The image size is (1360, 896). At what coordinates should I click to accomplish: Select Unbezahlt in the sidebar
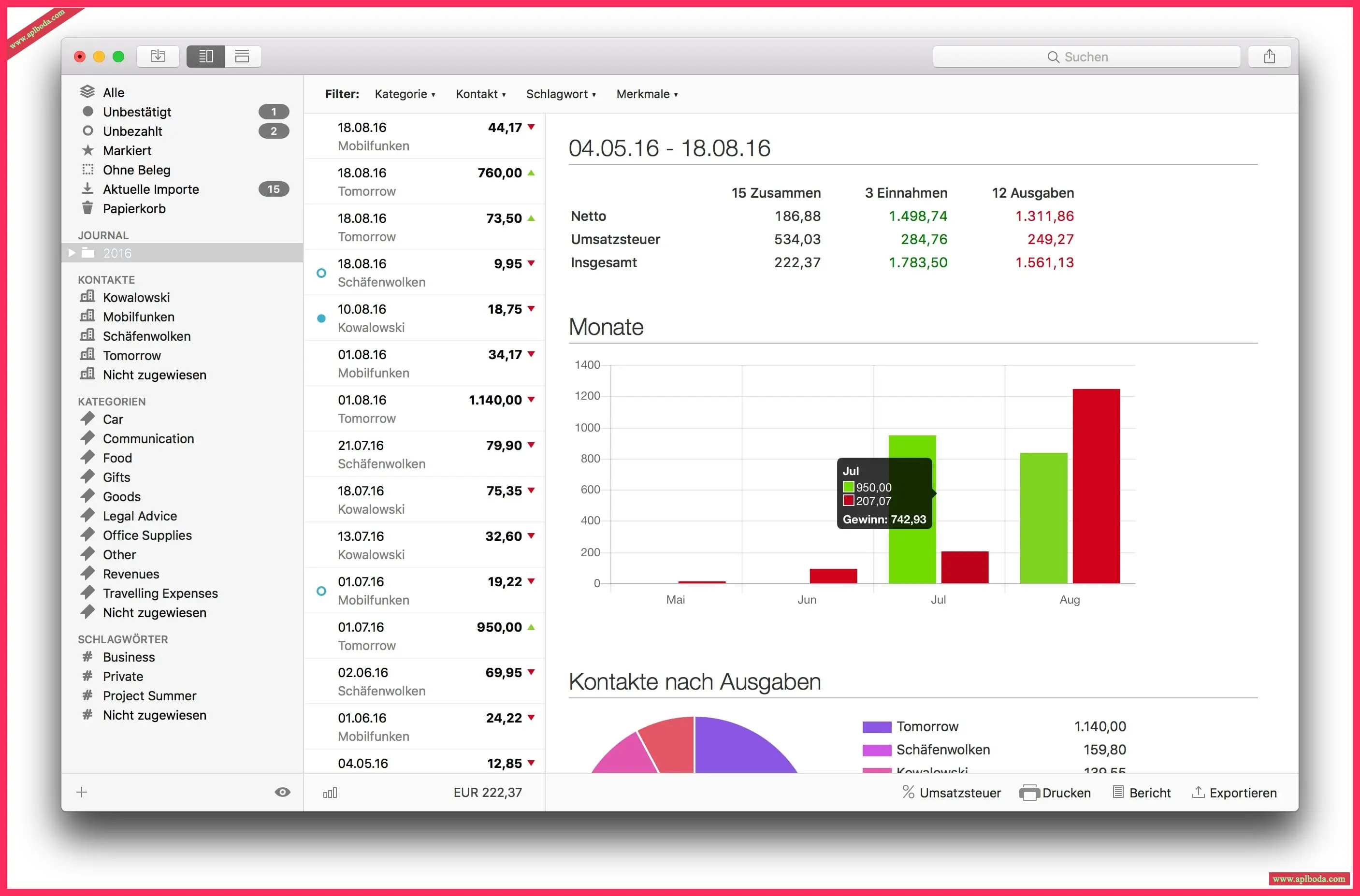click(132, 131)
